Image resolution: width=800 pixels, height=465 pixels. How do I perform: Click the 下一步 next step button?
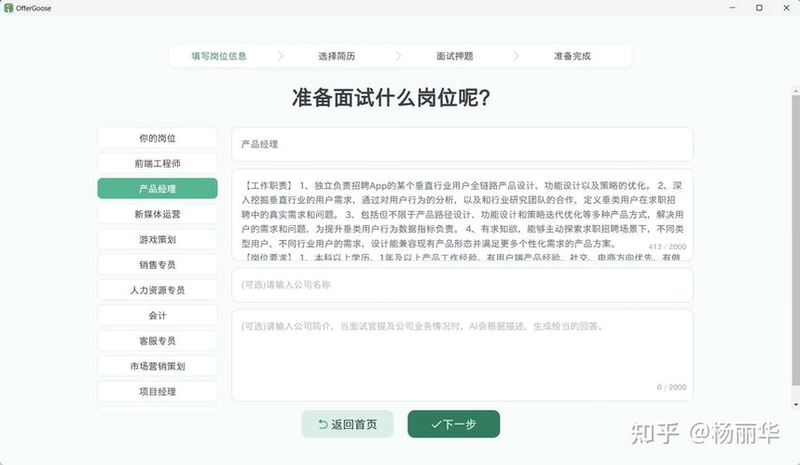(x=454, y=424)
